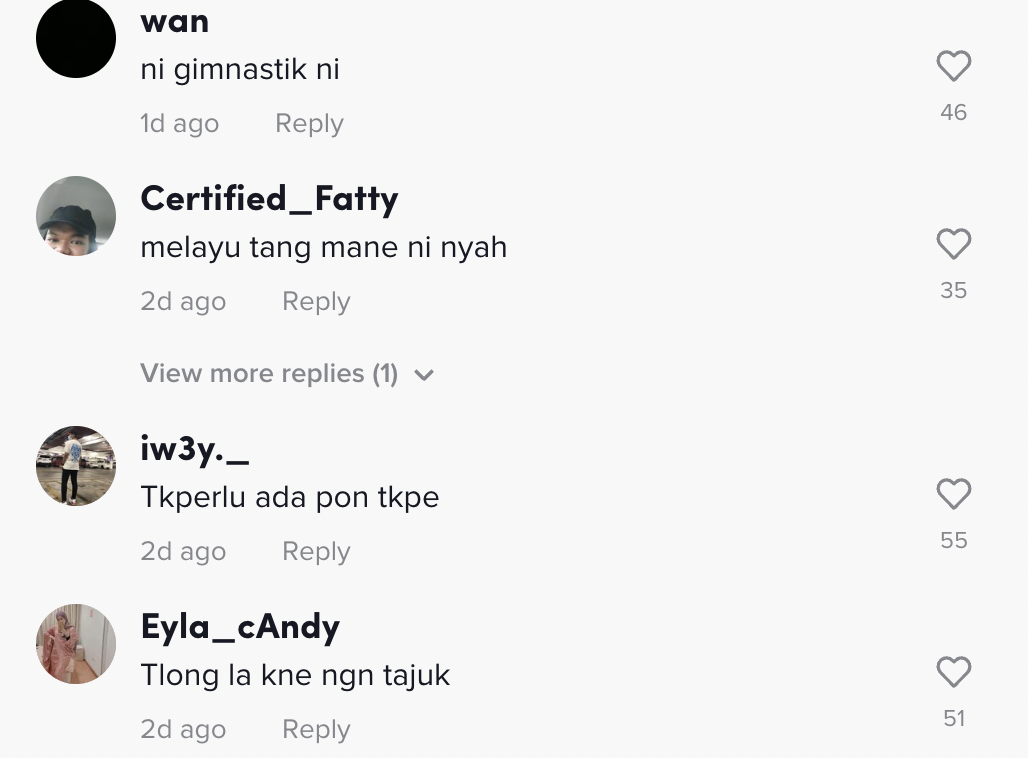This screenshot has height=758, width=1028.
Task: Heart Eyla_cAndy's comment
Action: [953, 672]
